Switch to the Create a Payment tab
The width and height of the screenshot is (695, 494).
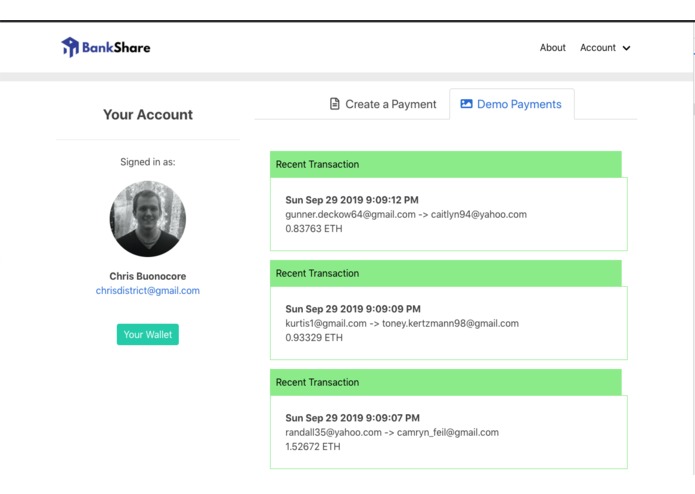coord(383,104)
